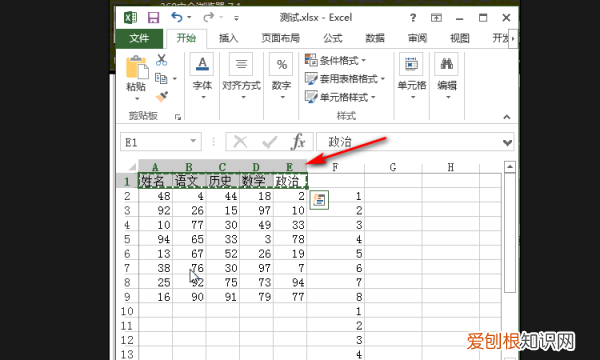Click the vertical scrollbar thumb

[510, 233]
